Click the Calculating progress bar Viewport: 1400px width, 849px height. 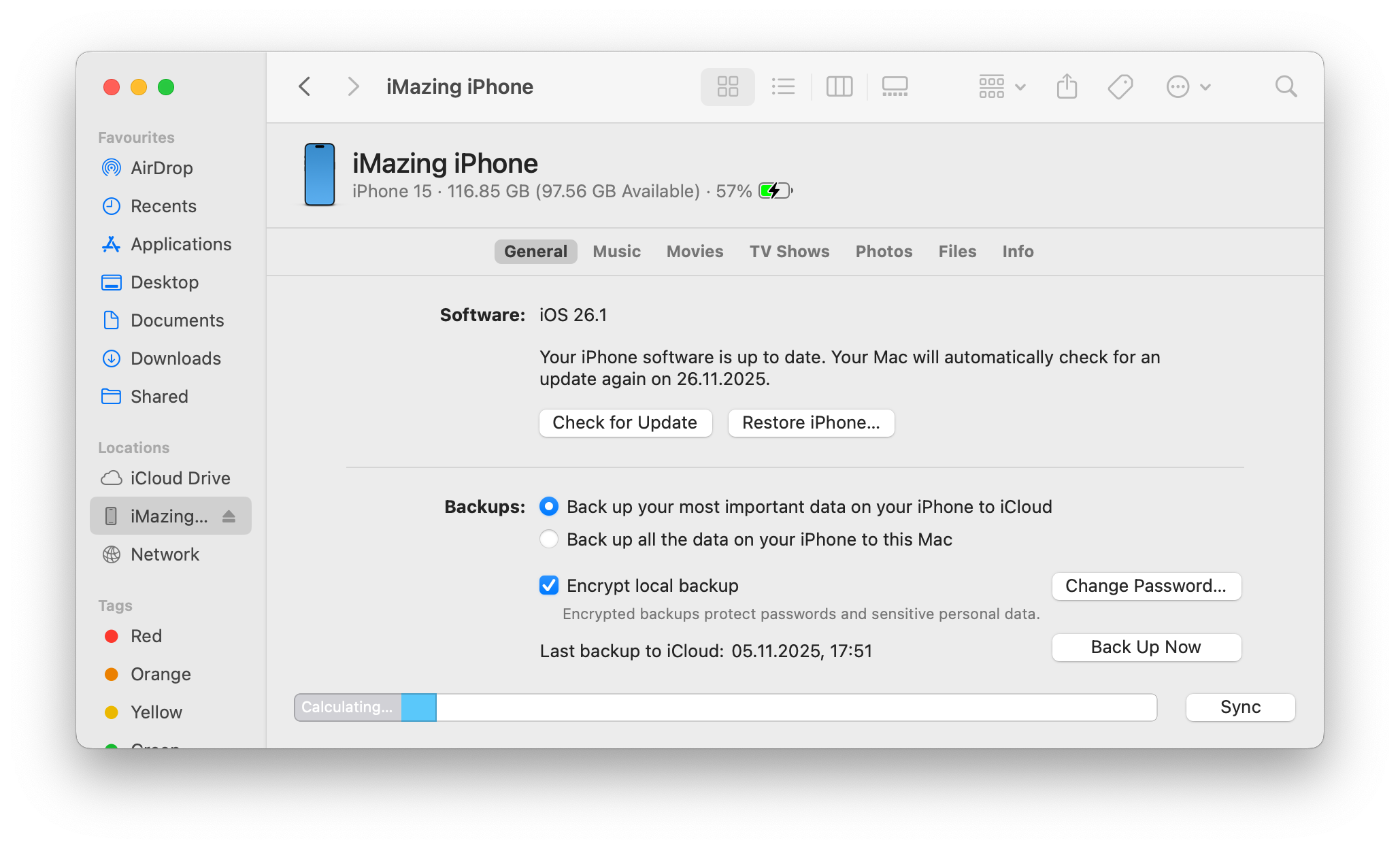(x=724, y=707)
